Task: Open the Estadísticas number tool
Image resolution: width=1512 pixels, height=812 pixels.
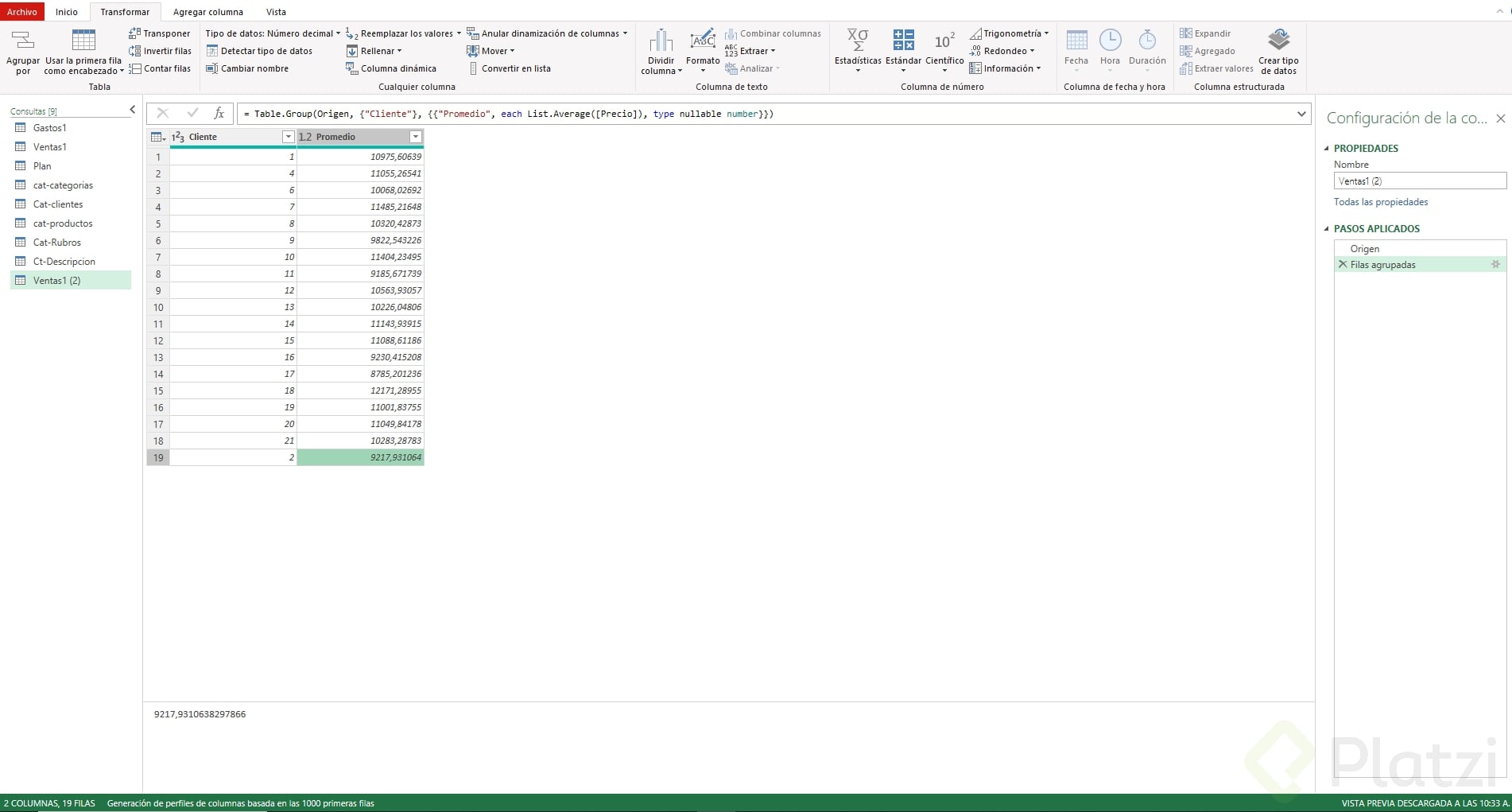Action: [x=858, y=52]
